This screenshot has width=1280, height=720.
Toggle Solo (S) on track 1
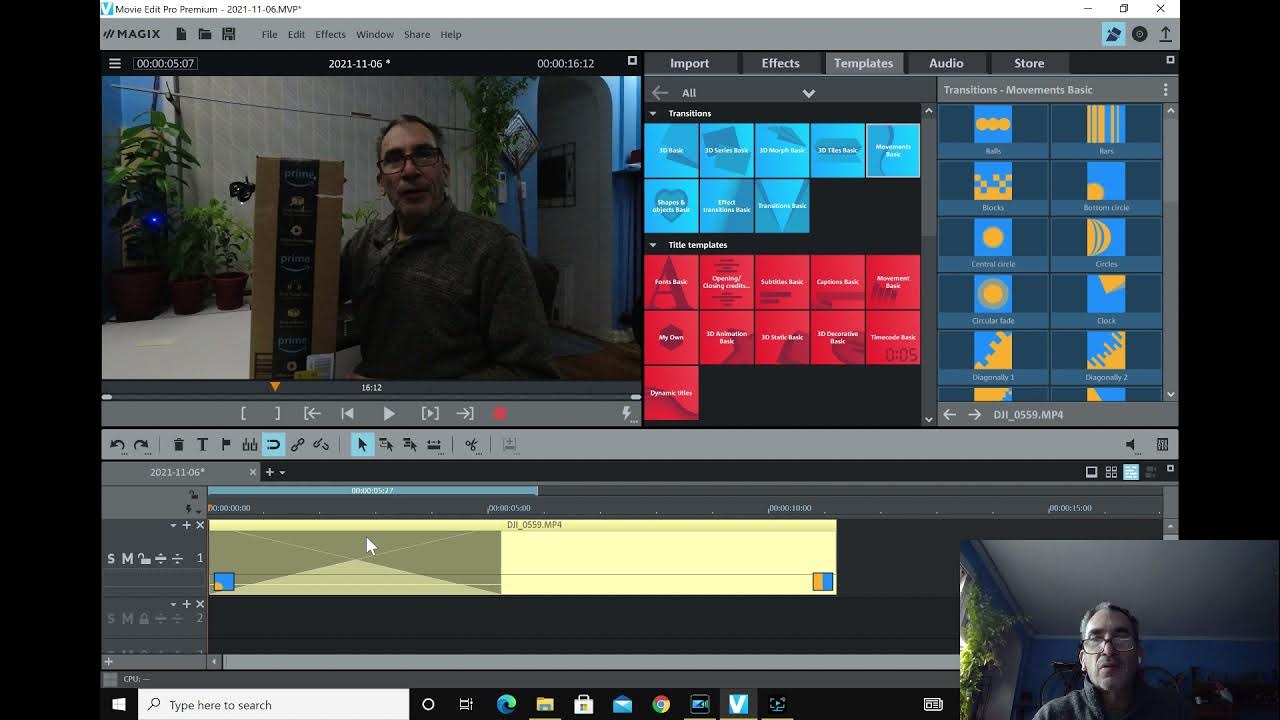111,559
